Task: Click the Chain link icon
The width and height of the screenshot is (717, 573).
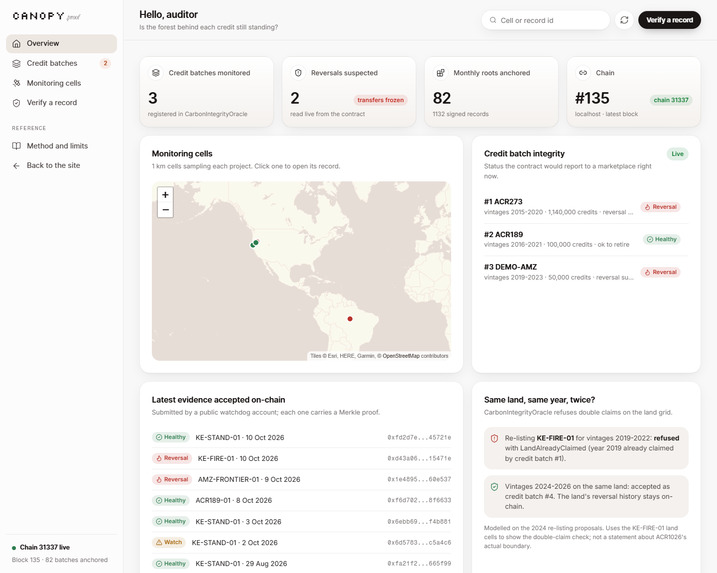Action: 583,73
